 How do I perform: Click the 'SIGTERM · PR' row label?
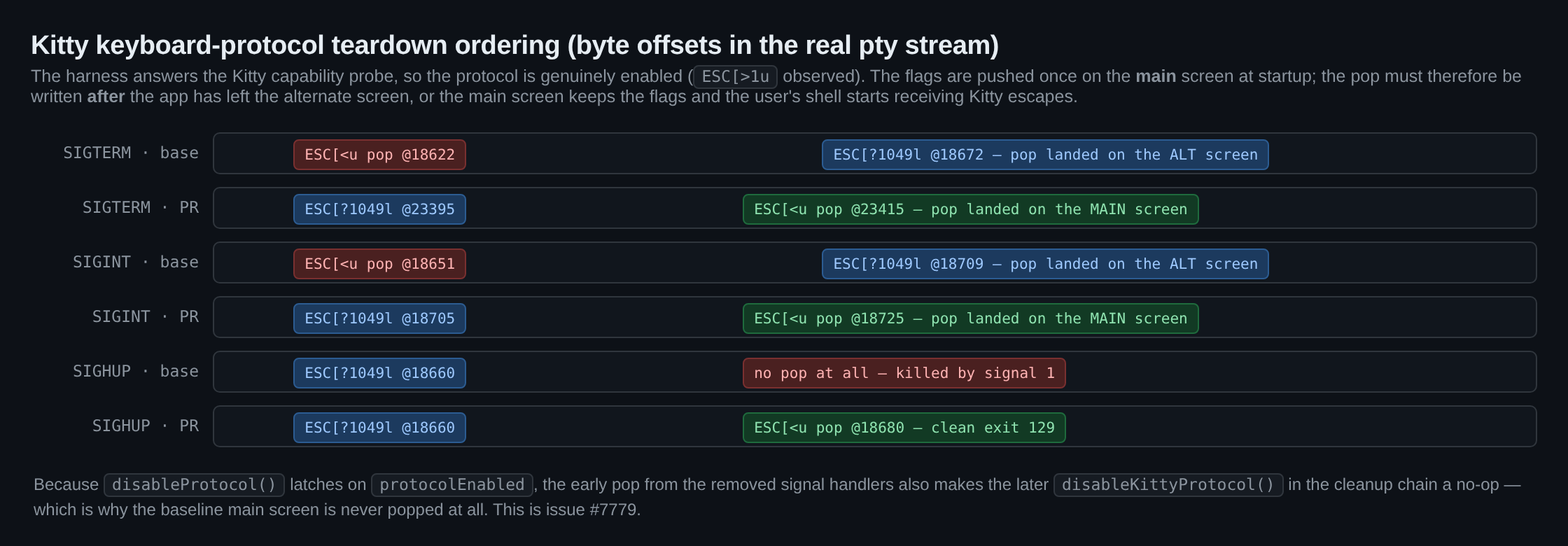click(x=141, y=208)
